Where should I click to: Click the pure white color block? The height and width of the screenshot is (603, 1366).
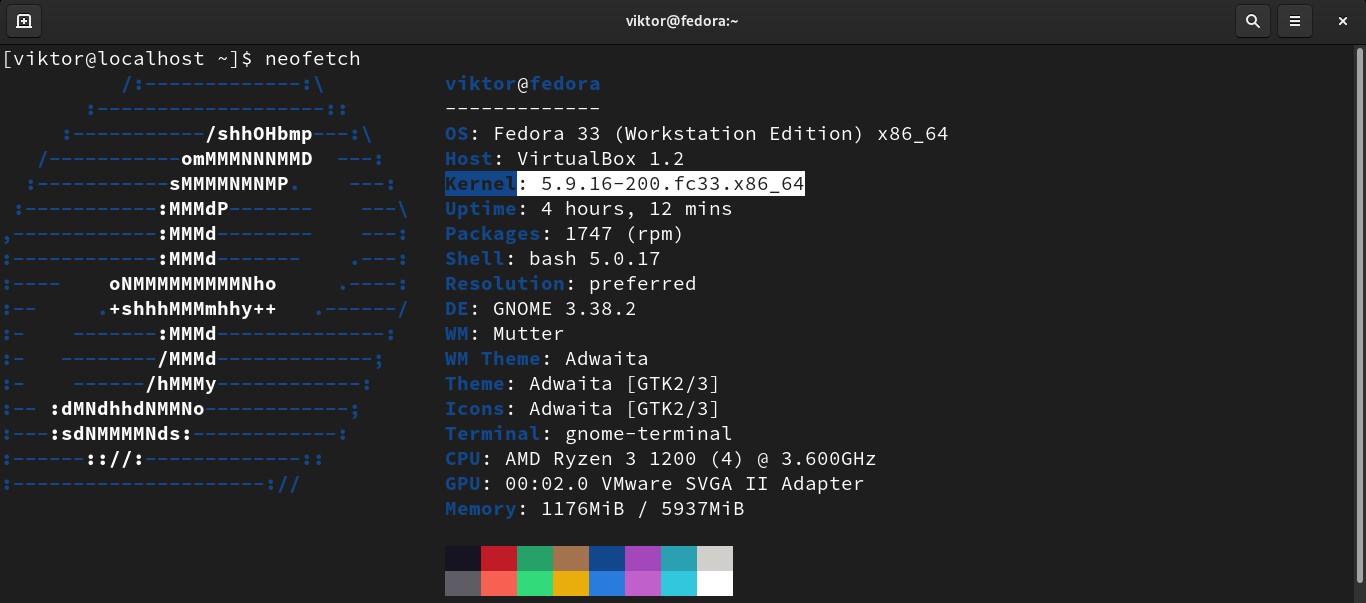pyautogui.click(x=715, y=583)
